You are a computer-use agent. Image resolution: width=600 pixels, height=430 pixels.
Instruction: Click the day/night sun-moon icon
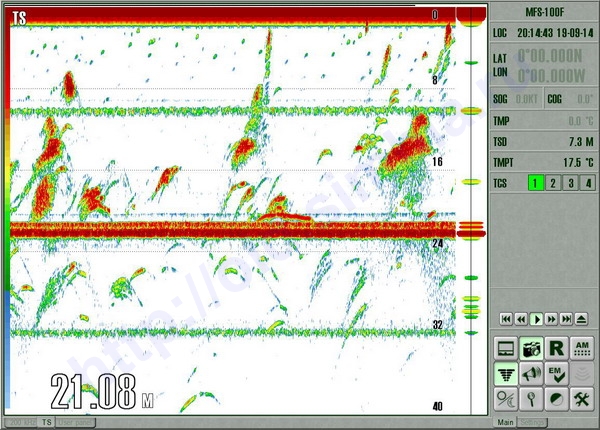point(506,399)
